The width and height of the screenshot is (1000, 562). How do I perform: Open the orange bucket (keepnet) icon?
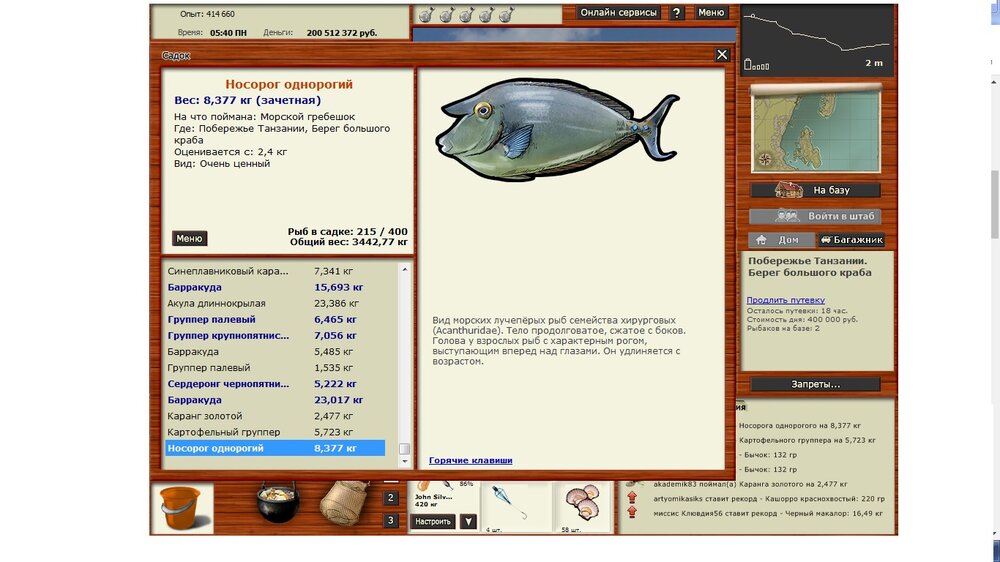(x=182, y=507)
